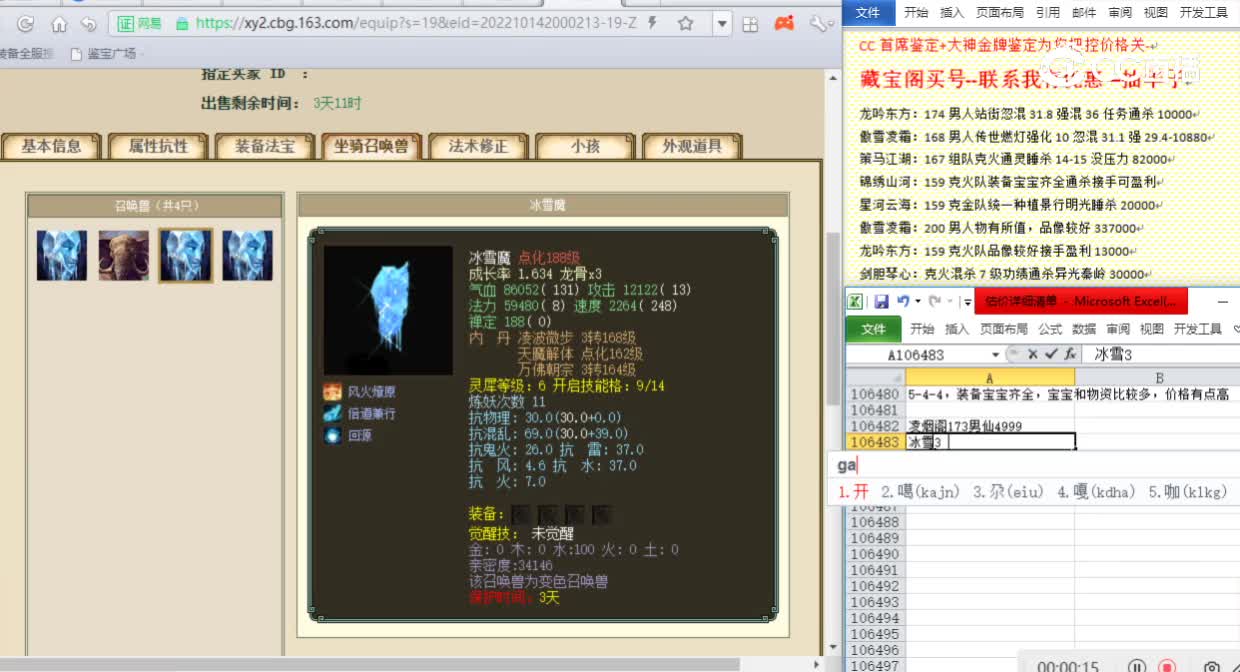Open the Excel 公式 ribbon tab

click(x=1050, y=329)
